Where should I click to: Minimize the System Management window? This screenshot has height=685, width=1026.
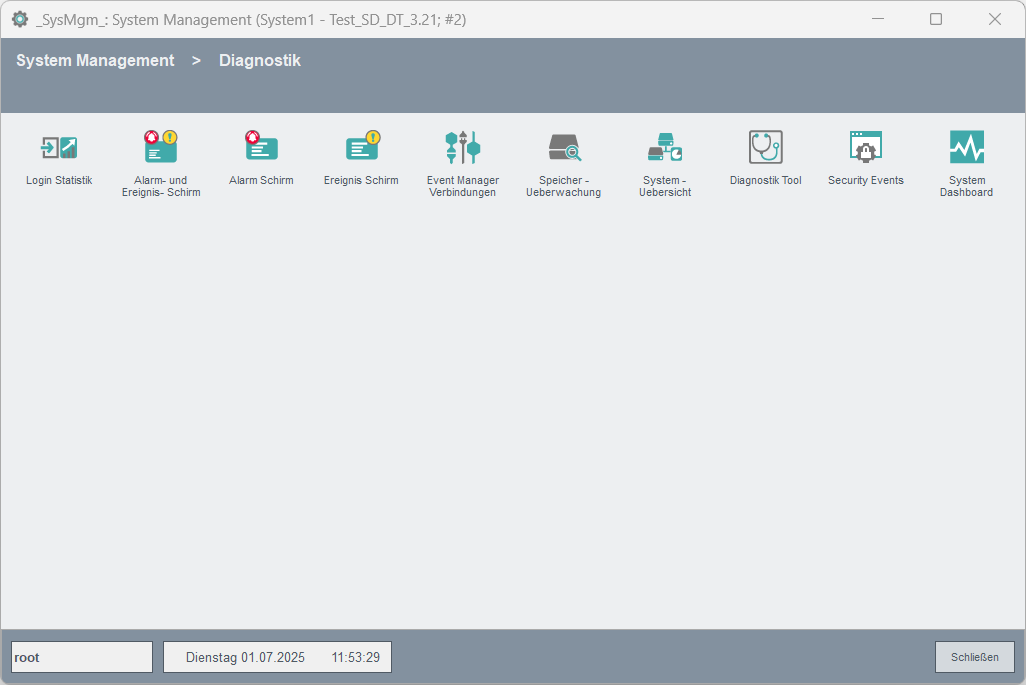tap(877, 19)
